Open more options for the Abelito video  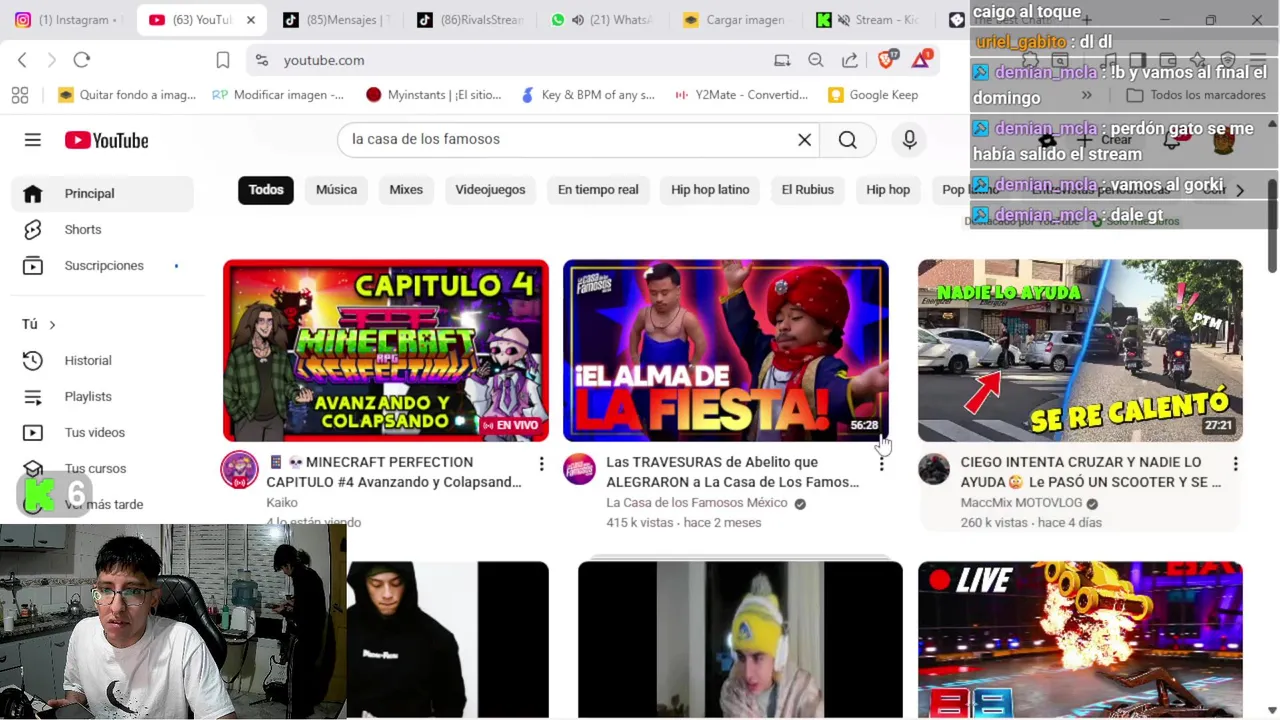(x=881, y=464)
